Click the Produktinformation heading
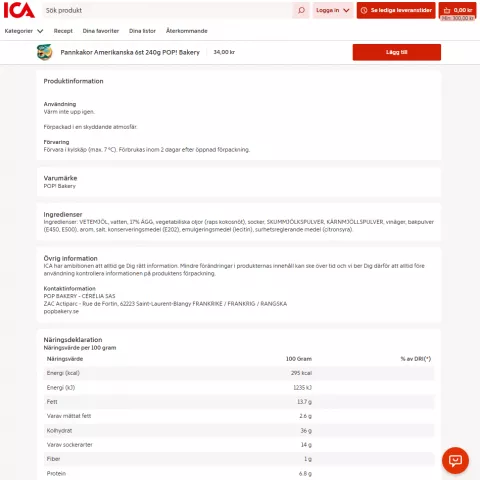480x480 pixels. 73,81
